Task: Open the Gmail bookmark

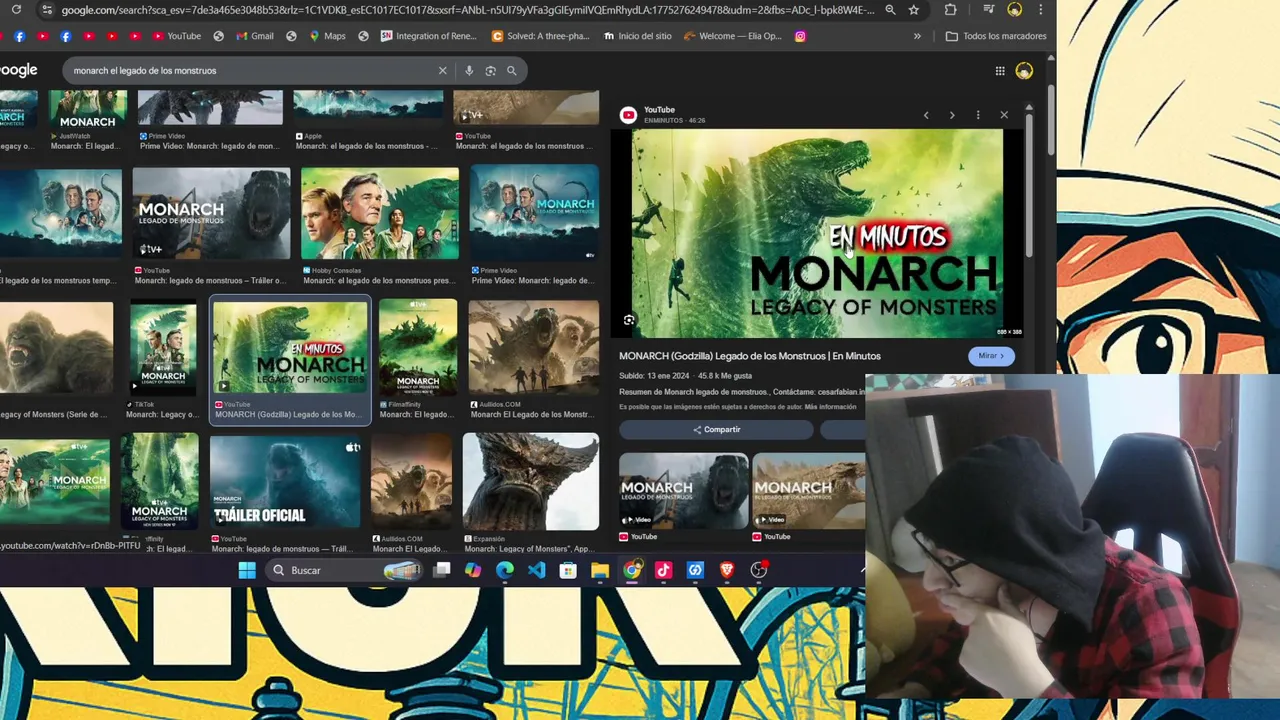Action: (x=255, y=36)
